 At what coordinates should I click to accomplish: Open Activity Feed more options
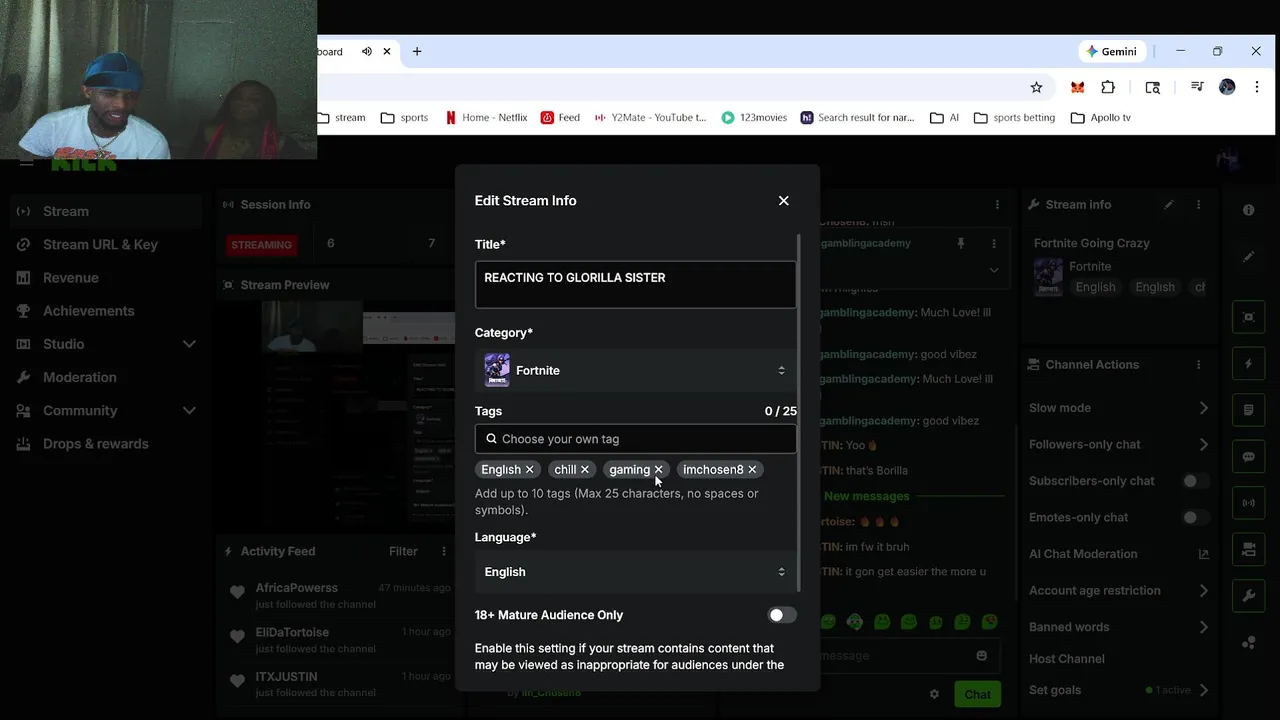pyautogui.click(x=444, y=551)
